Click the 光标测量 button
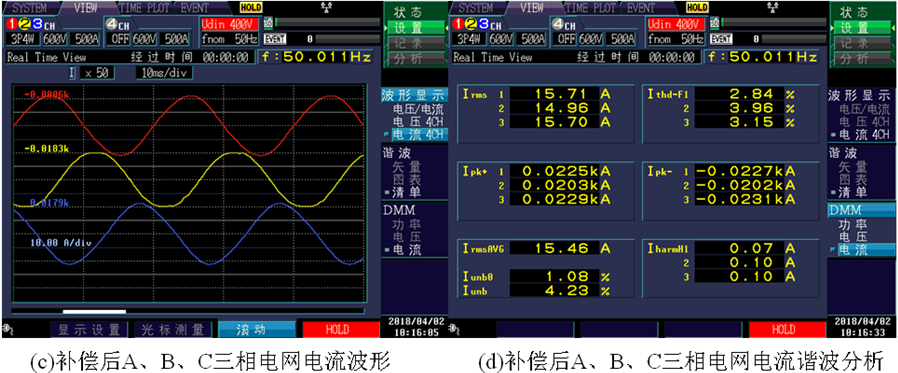898x373 pixels. tap(173, 329)
